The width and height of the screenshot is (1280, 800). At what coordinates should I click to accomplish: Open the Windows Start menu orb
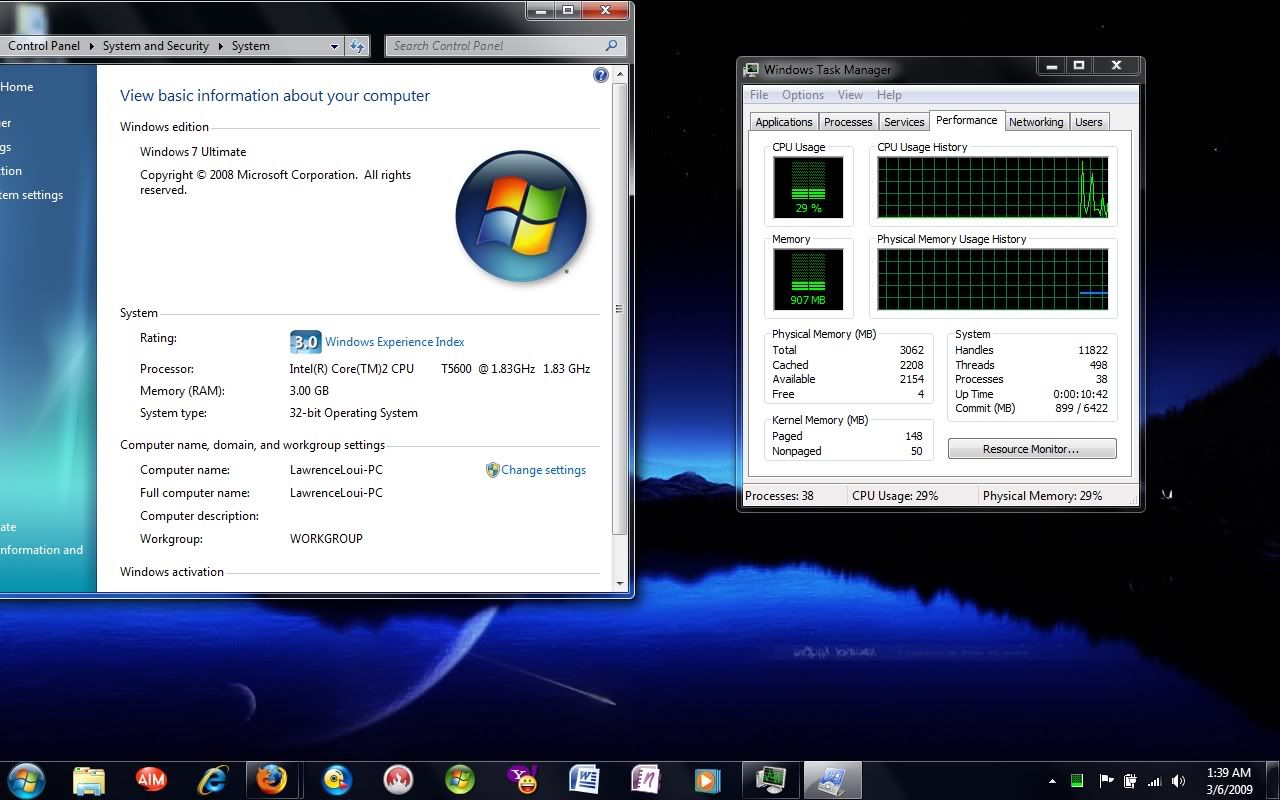pyautogui.click(x=25, y=779)
